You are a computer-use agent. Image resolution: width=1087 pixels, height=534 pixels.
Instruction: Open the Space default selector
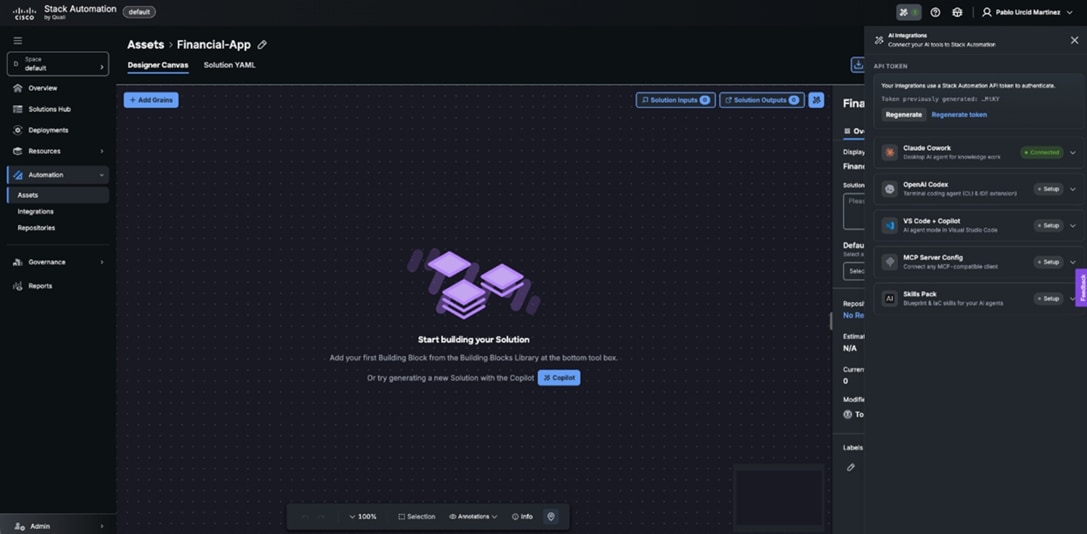point(58,64)
